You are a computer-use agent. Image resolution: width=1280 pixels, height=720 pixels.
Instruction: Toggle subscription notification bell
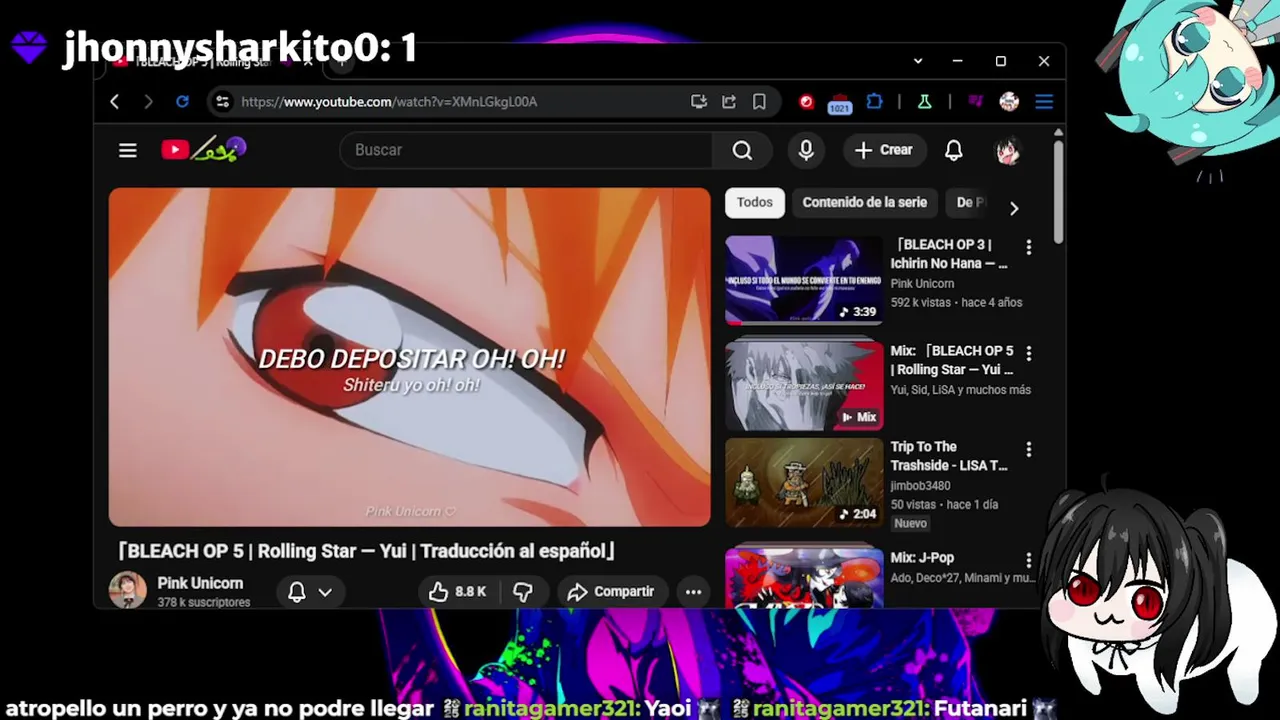(x=297, y=592)
